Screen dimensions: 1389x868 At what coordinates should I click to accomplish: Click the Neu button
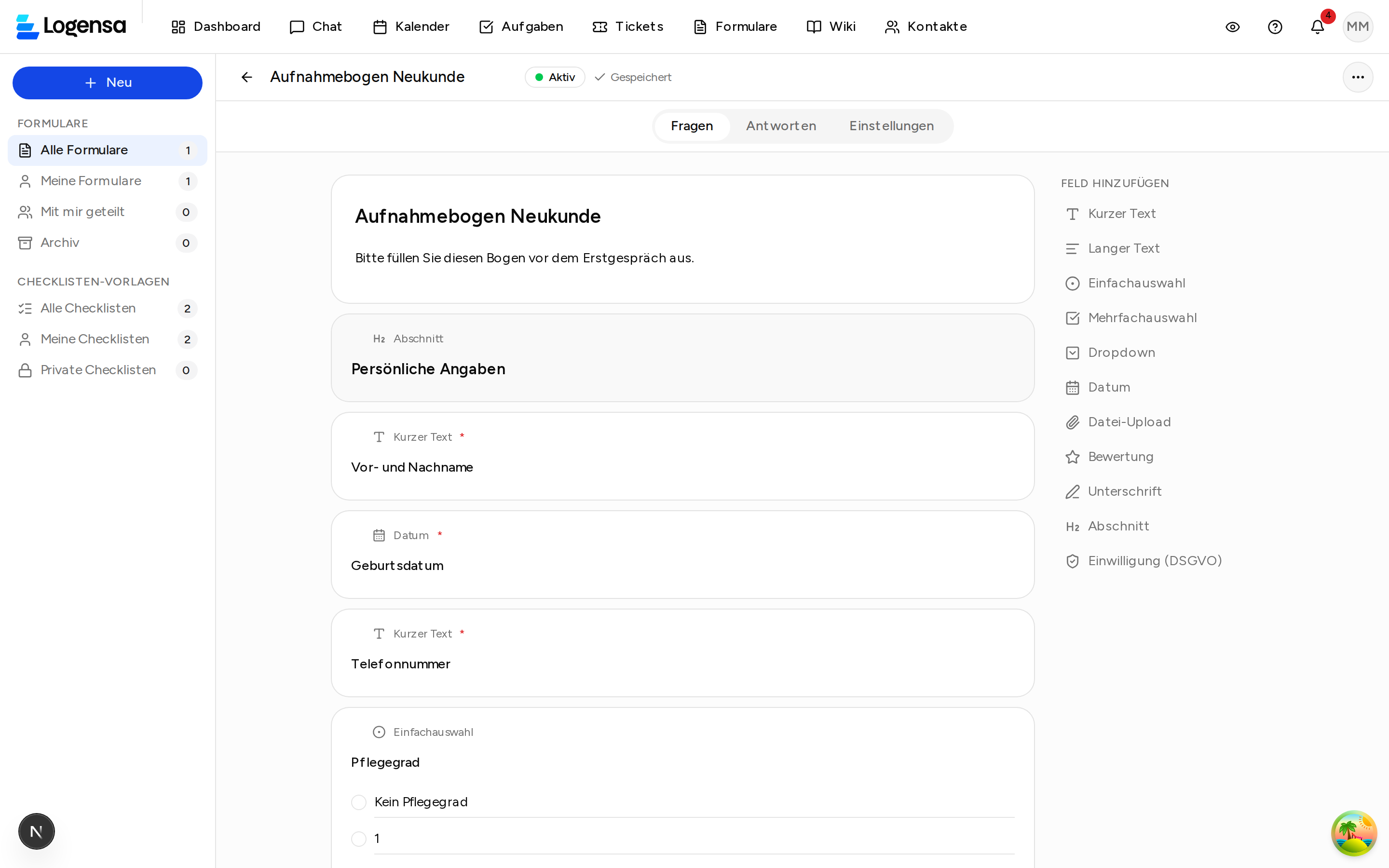tap(108, 82)
